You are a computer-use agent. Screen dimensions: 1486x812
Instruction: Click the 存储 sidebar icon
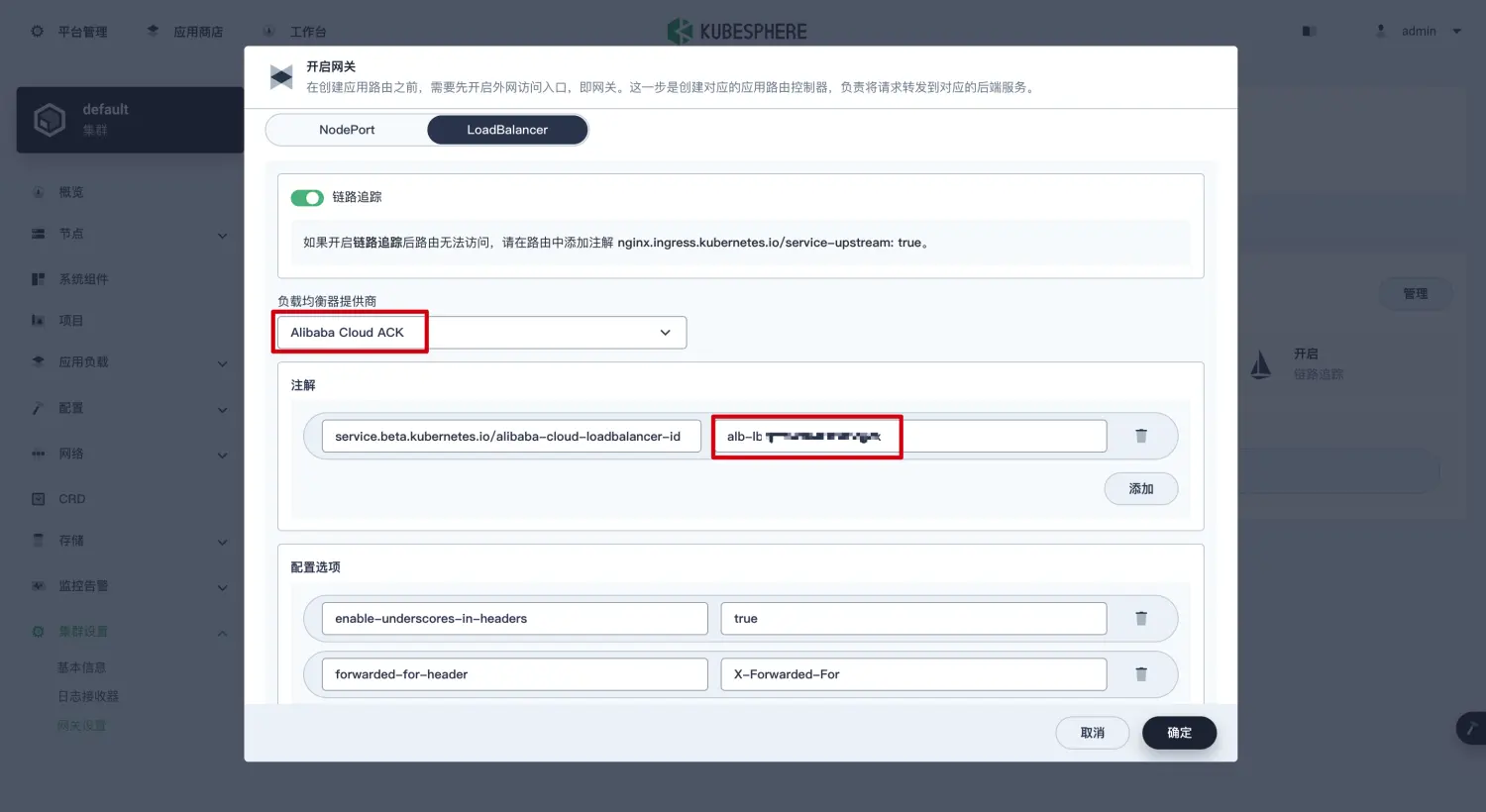[39, 541]
